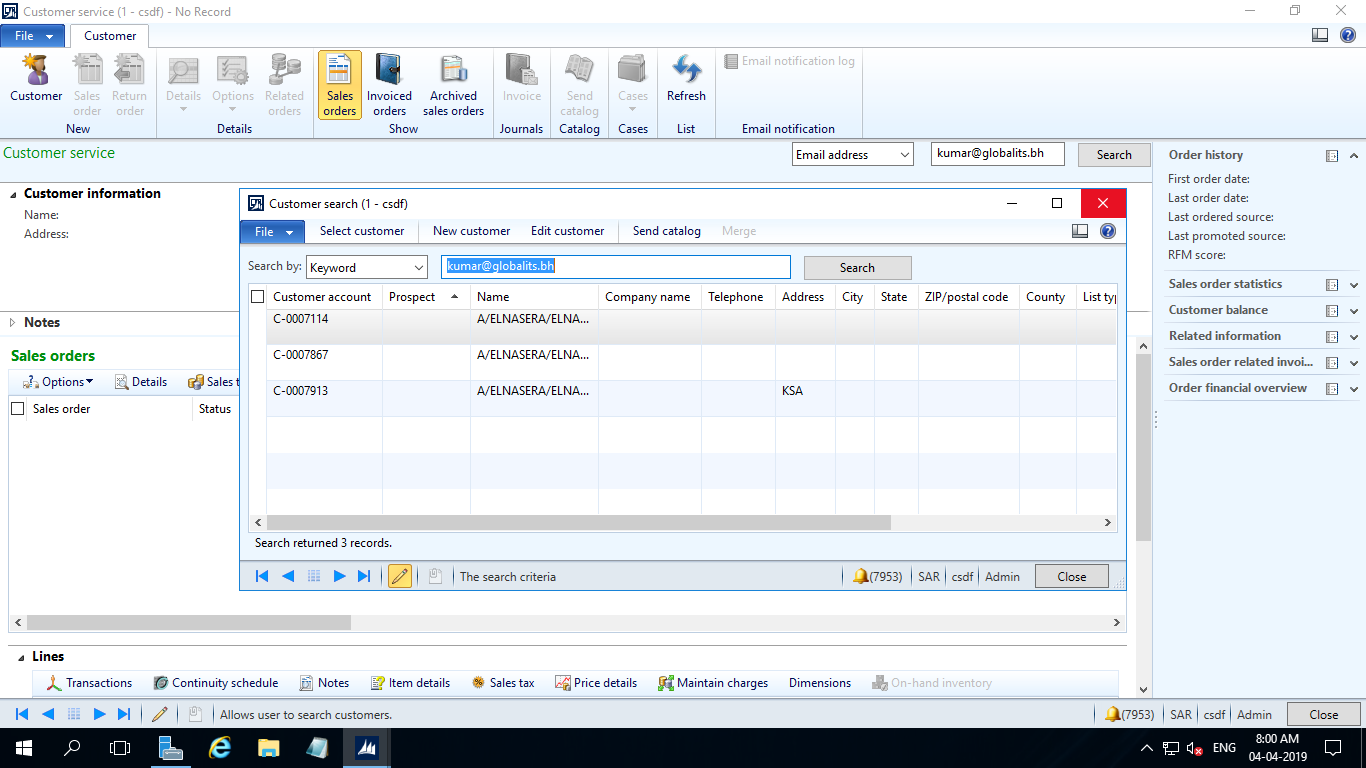Check the Sales order header checkbox

[x=18, y=409]
